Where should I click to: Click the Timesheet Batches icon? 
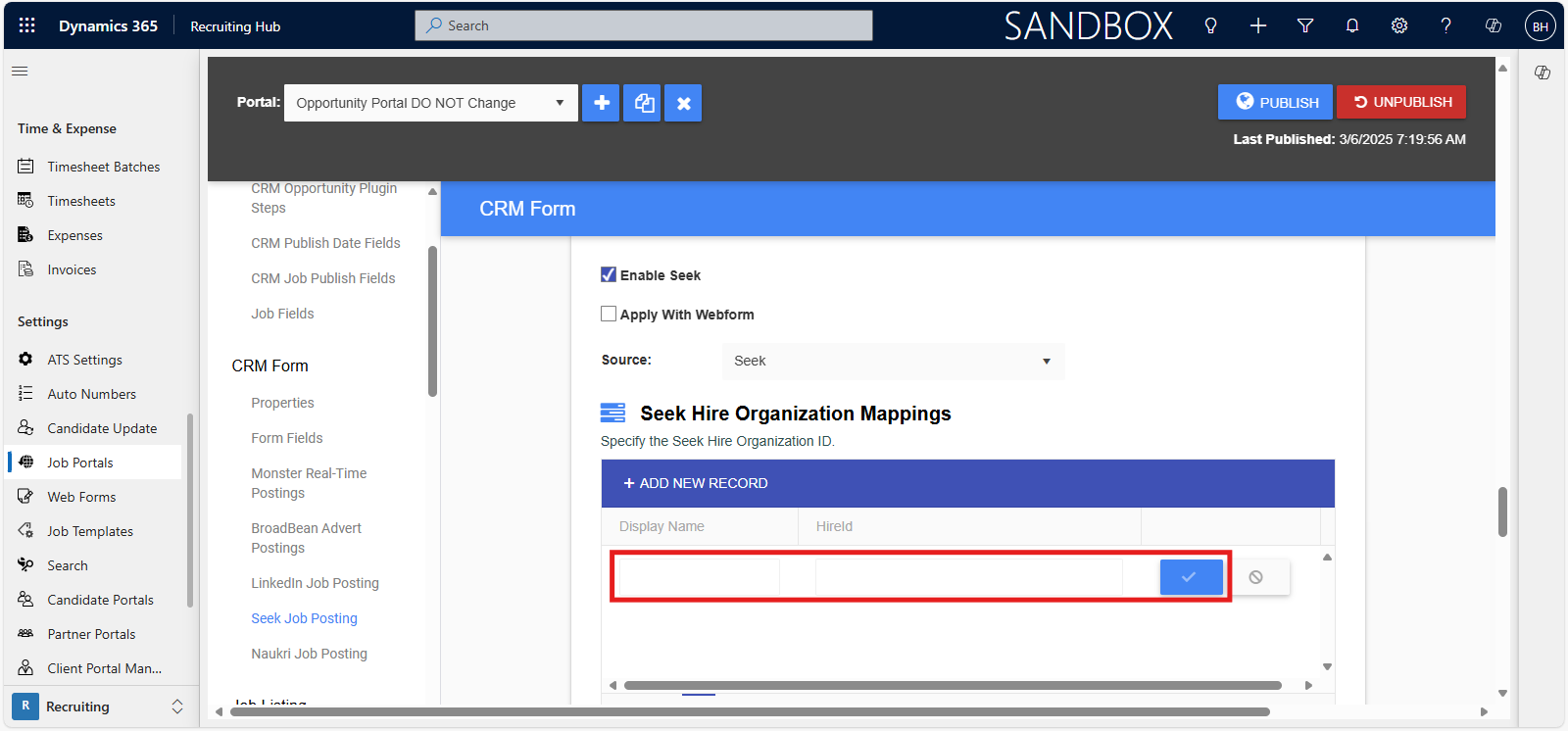(25, 167)
